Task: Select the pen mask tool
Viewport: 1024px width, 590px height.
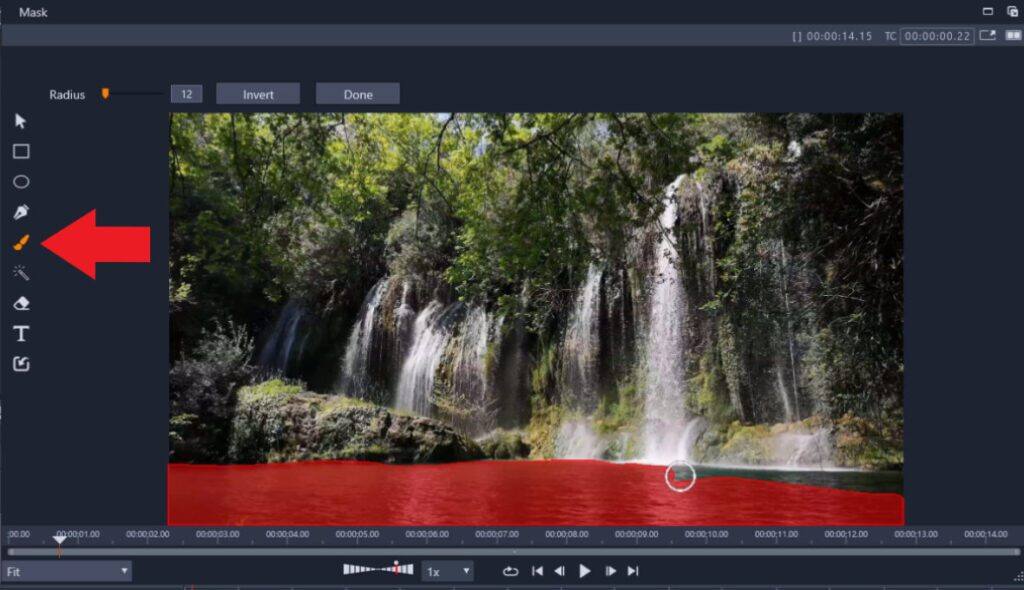Action: (x=21, y=211)
